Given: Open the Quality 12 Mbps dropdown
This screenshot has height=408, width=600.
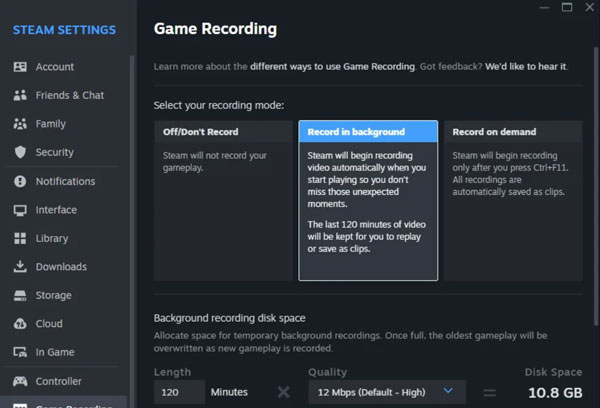Looking at the screenshot, I should [387, 392].
